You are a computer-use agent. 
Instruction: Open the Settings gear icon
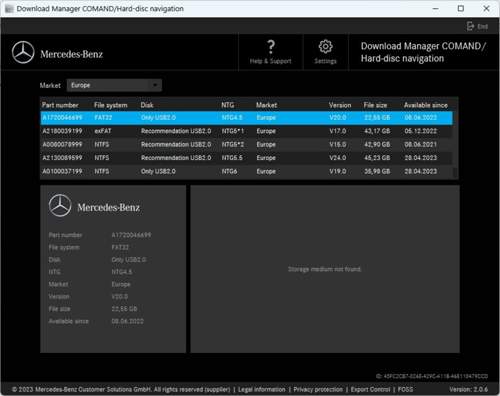tap(325, 47)
